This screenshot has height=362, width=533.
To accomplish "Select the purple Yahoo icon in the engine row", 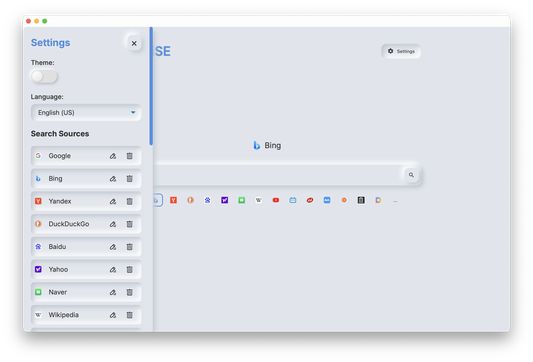I will click(x=225, y=200).
